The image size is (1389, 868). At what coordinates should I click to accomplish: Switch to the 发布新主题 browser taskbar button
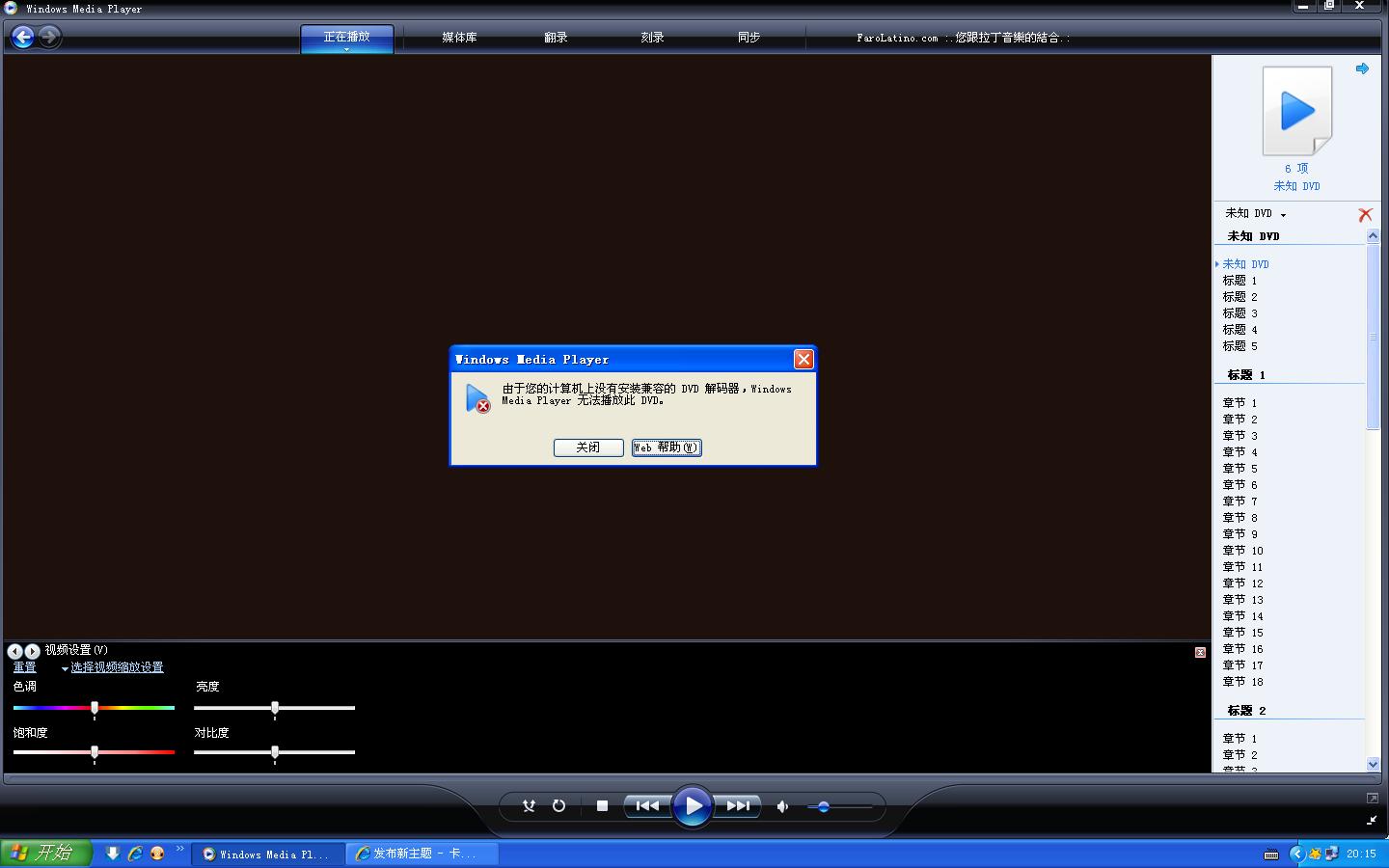(422, 854)
